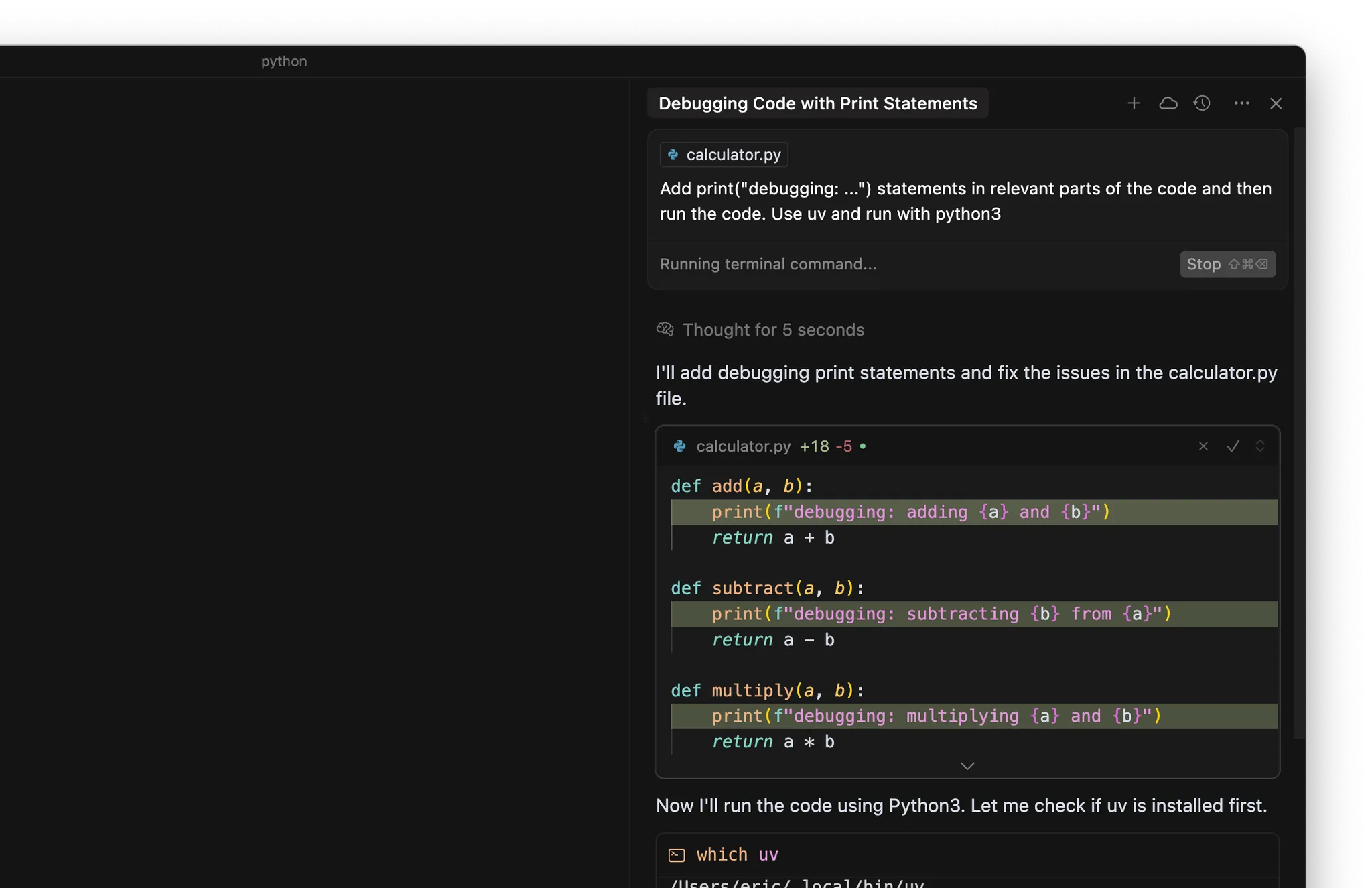Click the terminal icon beside which uv
This screenshot has width=1372, height=888.
pyautogui.click(x=677, y=855)
